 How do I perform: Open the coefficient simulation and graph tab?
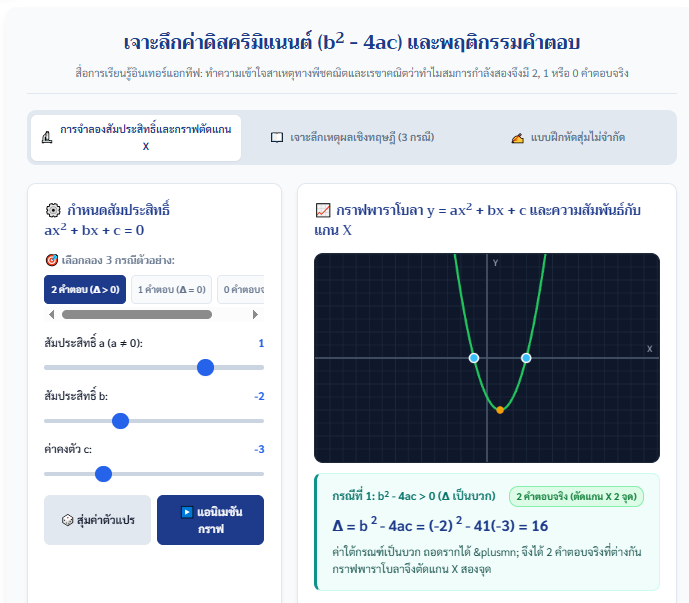point(136,138)
